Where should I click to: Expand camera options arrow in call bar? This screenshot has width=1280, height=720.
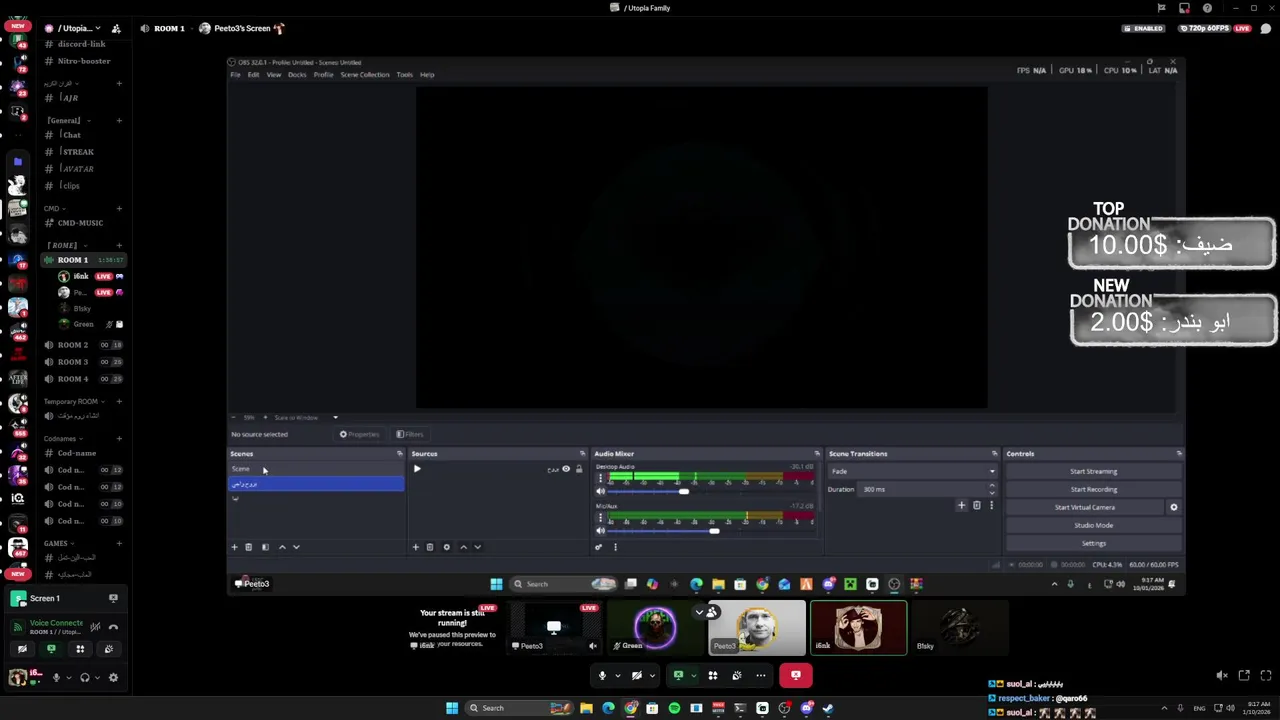[x=652, y=675]
